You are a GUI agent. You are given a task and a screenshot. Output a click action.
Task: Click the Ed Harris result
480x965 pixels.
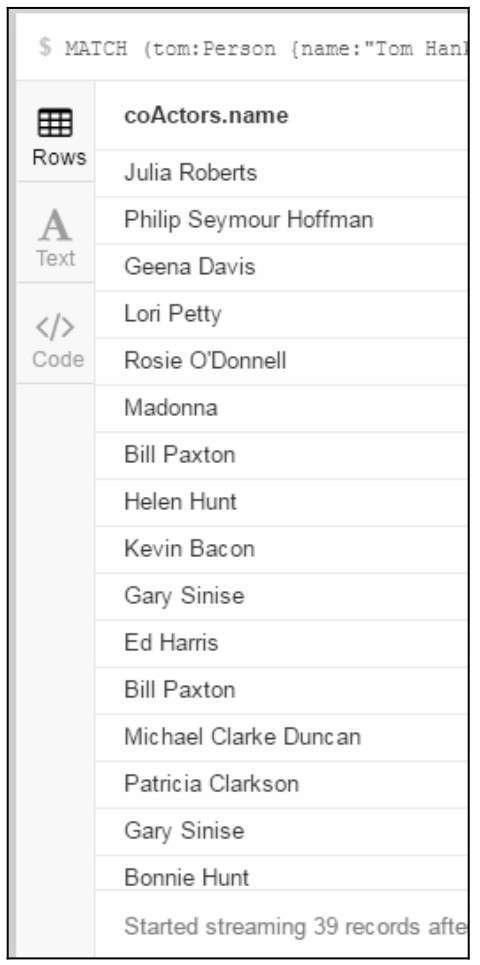coord(281,643)
